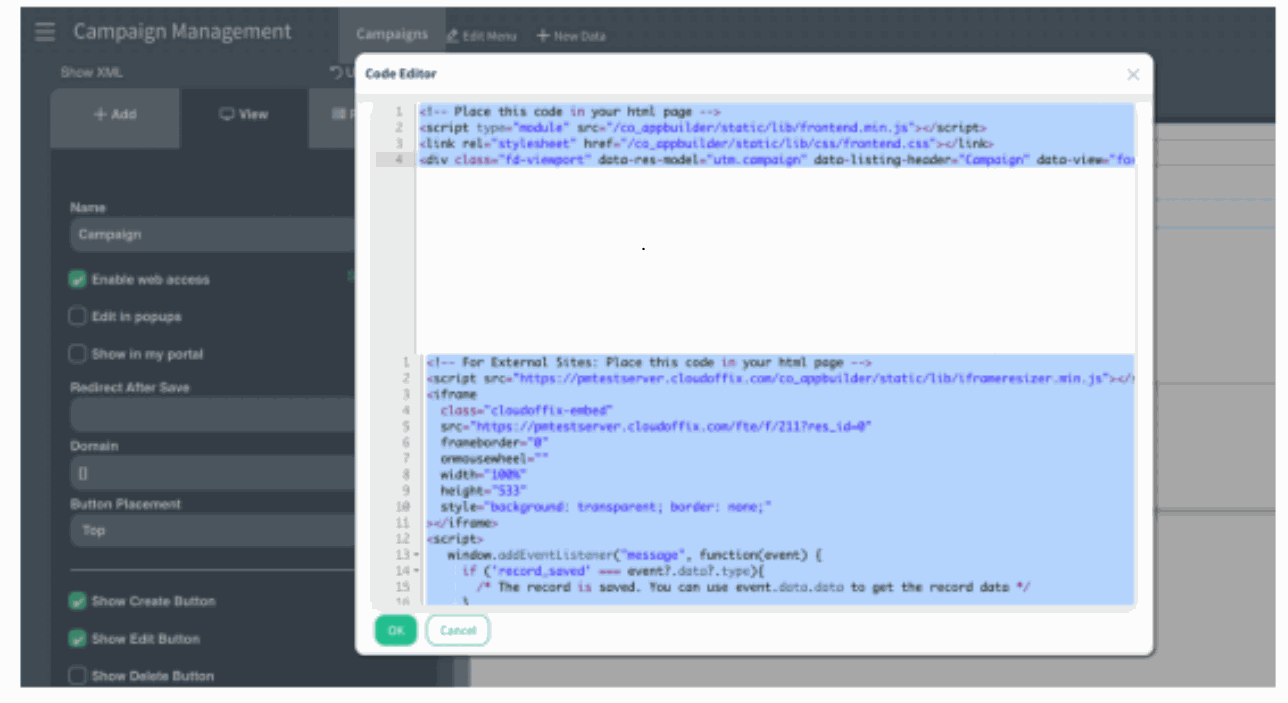1288x703 pixels.
Task: Collapse the code fold arrow on line 14
Action: (x=416, y=571)
